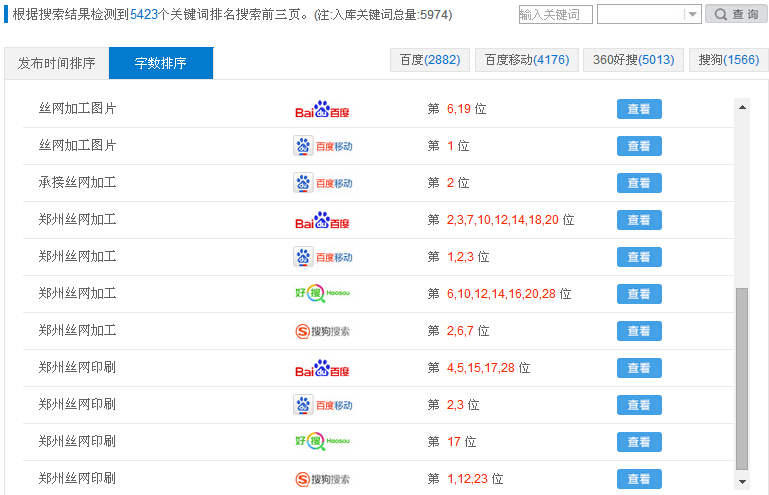Click ranking text 第 1,2,3 位

click(458, 257)
